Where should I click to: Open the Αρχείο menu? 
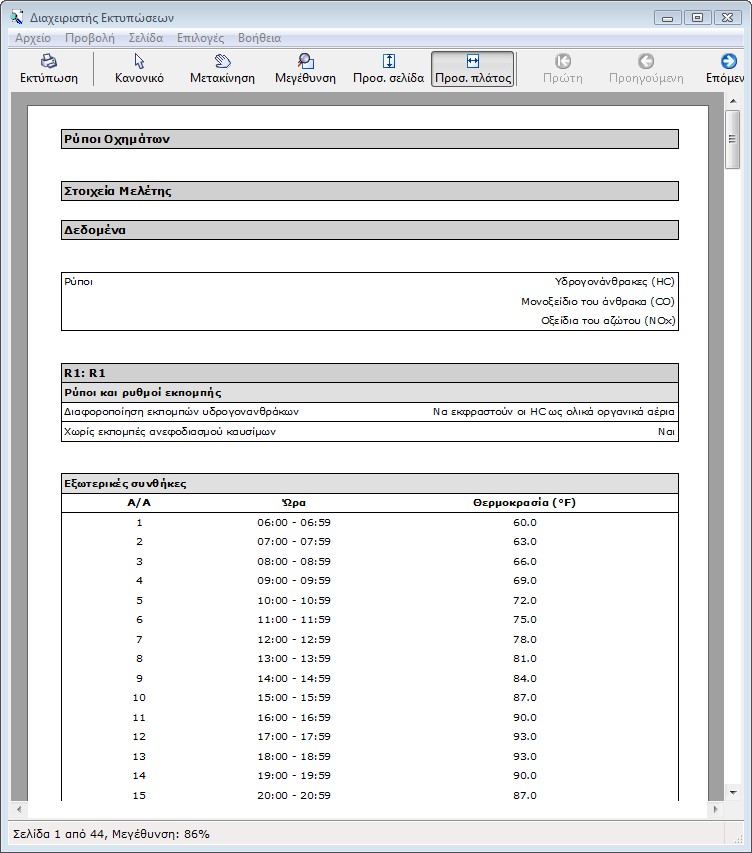tap(33, 38)
